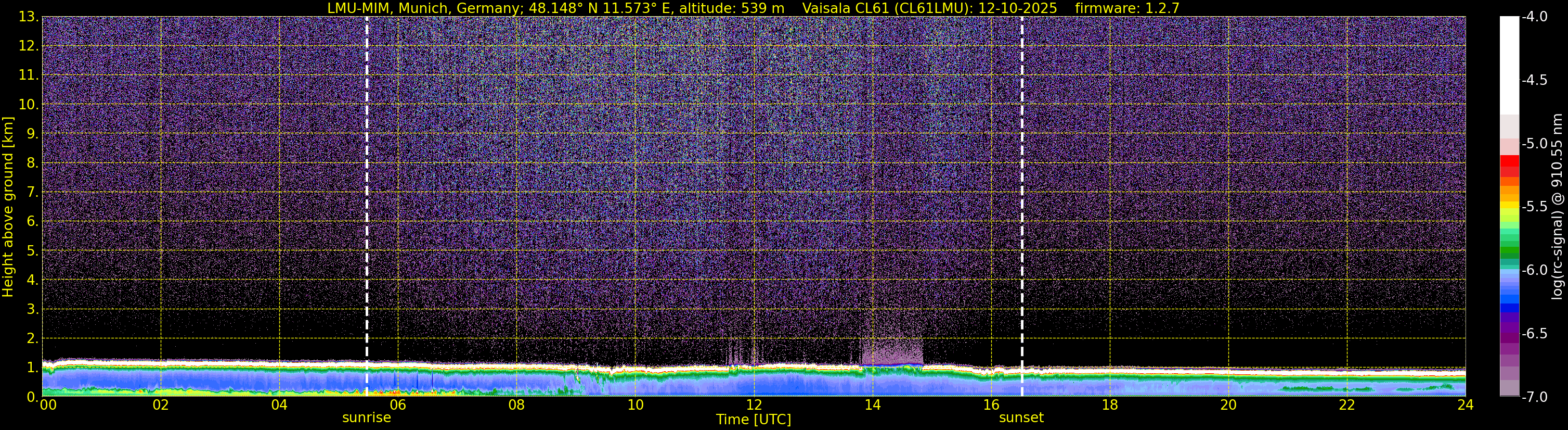Click the color scale bar gradient
Screen dimensions: 1568x430
1509,207
